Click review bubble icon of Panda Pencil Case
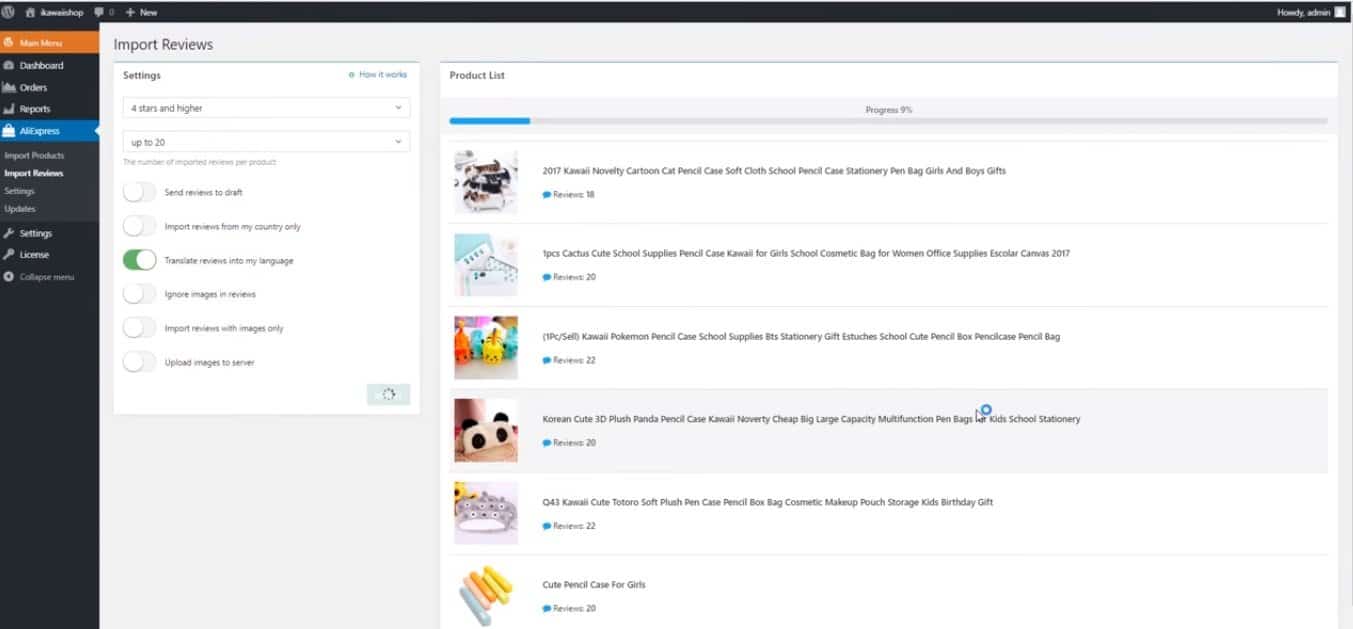Screen dimensions: 1353x629 pyautogui.click(x=547, y=443)
